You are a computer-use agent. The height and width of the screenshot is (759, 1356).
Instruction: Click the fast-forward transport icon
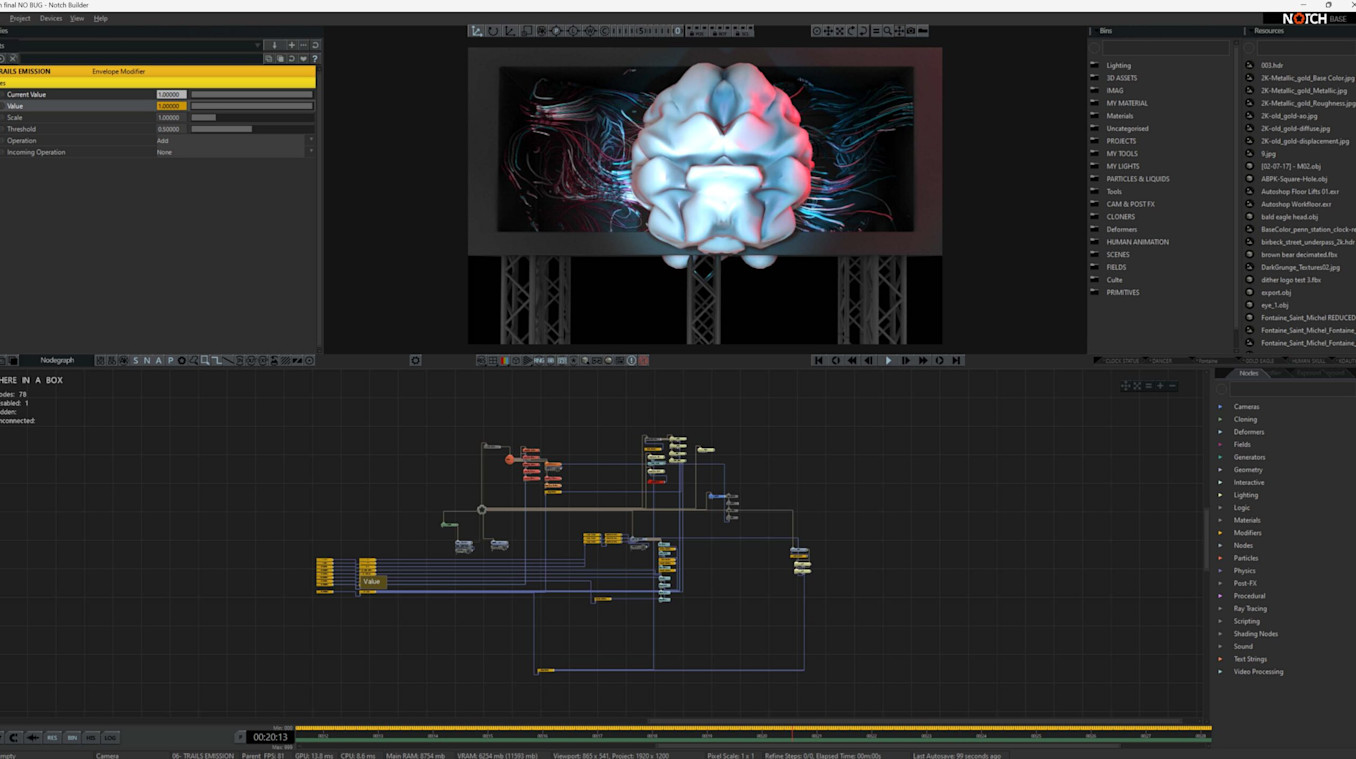coord(922,360)
